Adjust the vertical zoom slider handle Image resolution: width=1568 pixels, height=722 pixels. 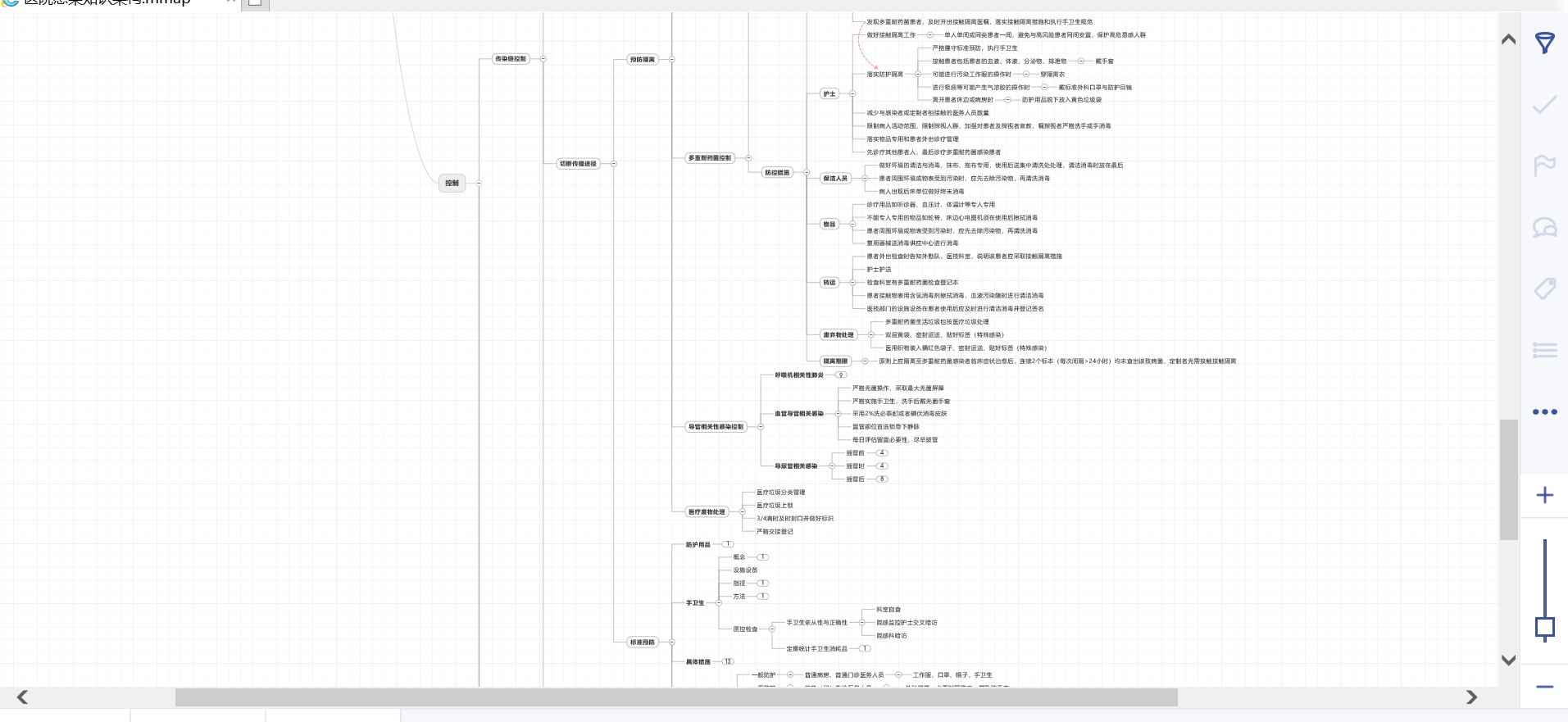[1544, 628]
